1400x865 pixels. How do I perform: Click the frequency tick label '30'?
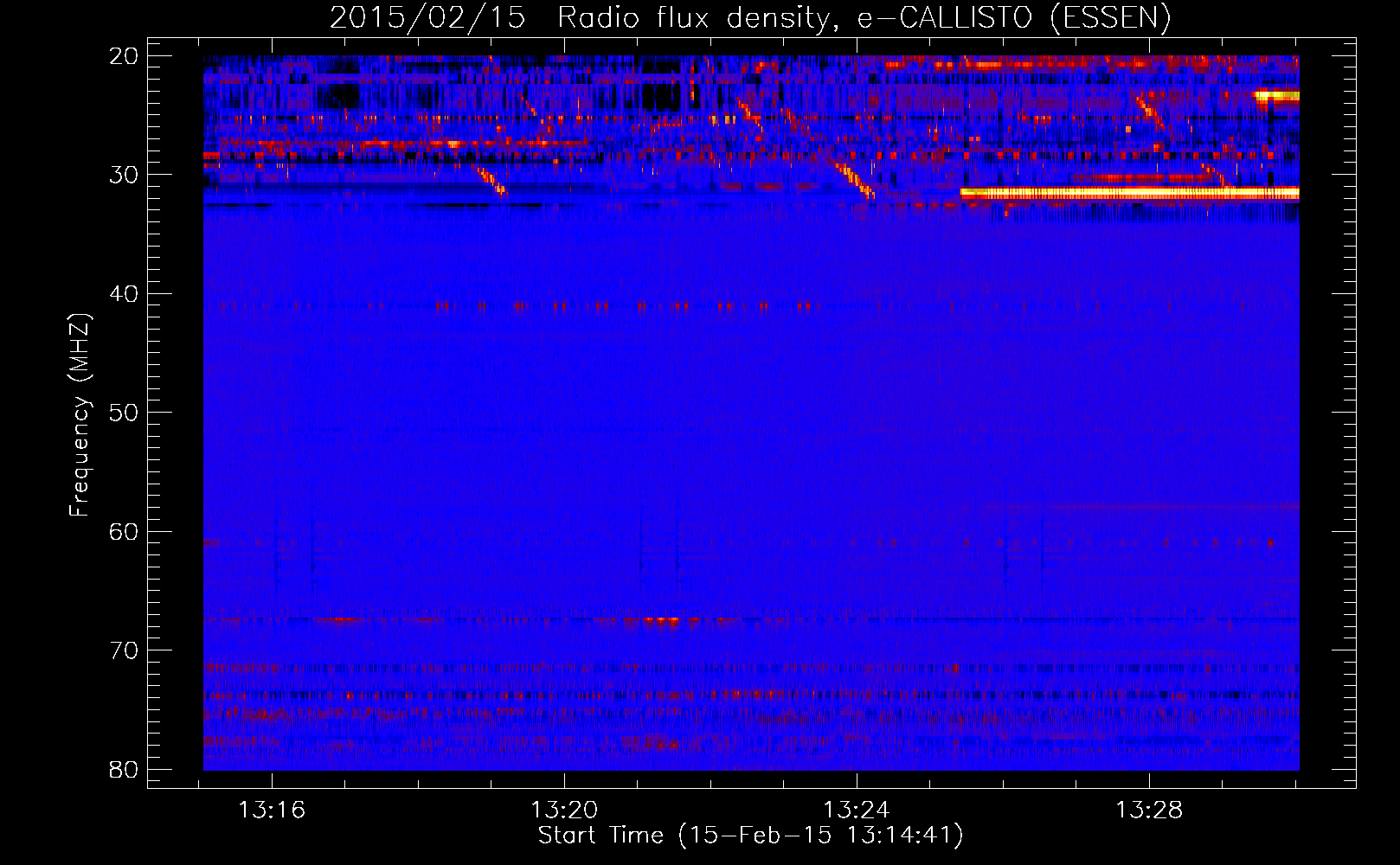[x=124, y=175]
